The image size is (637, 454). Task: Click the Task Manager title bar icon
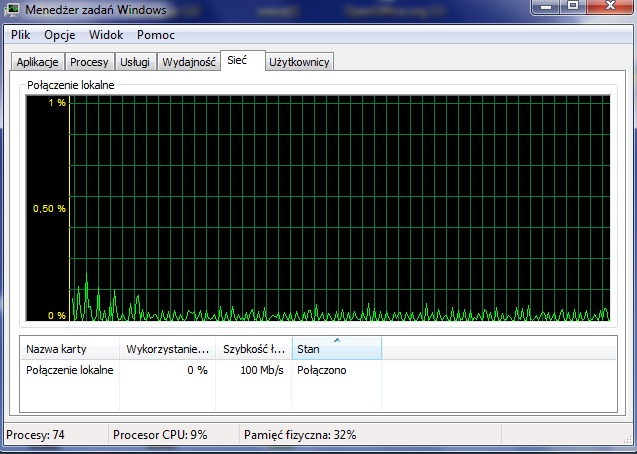pos(12,9)
